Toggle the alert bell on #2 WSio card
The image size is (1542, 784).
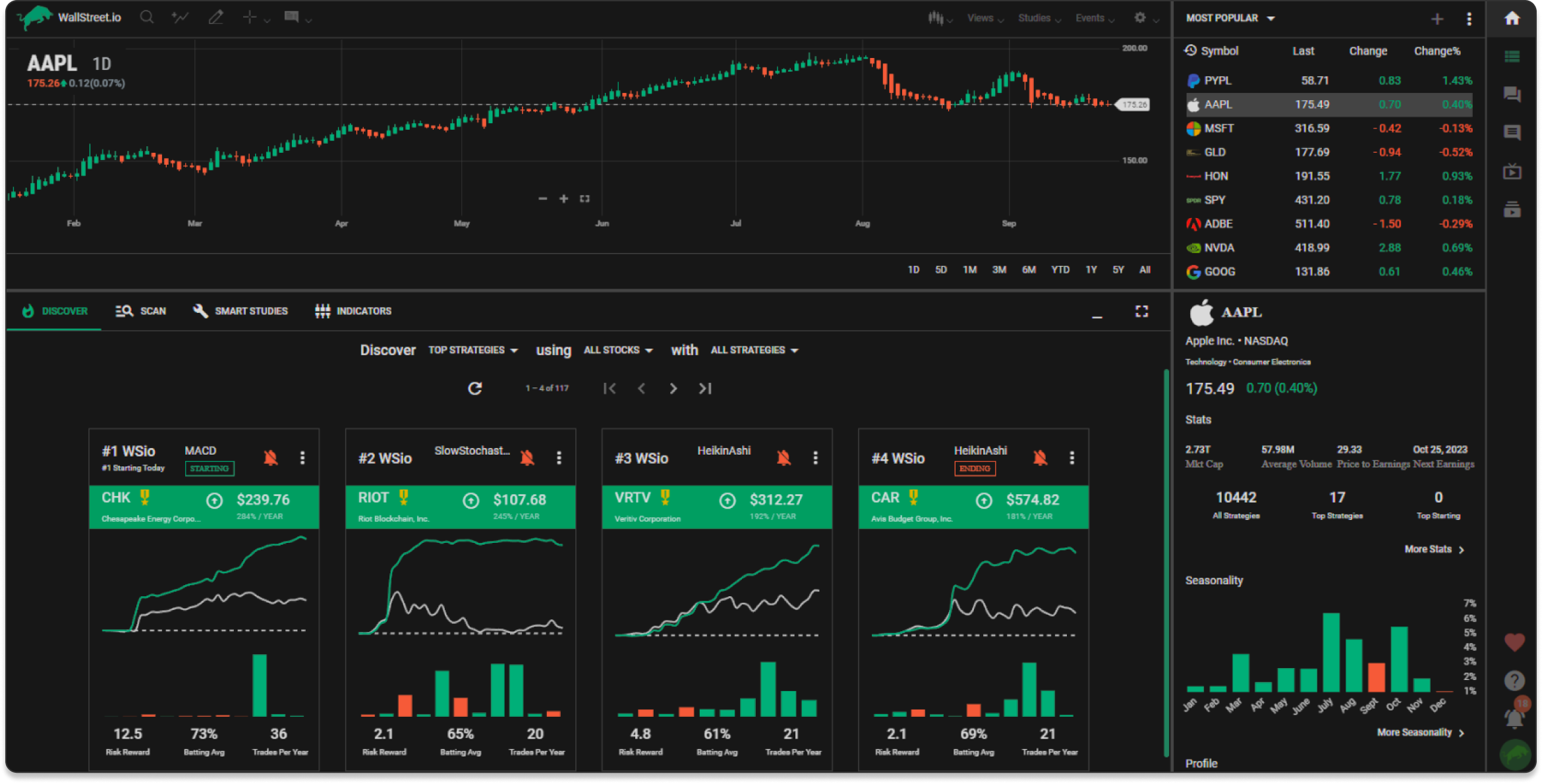pyautogui.click(x=527, y=458)
